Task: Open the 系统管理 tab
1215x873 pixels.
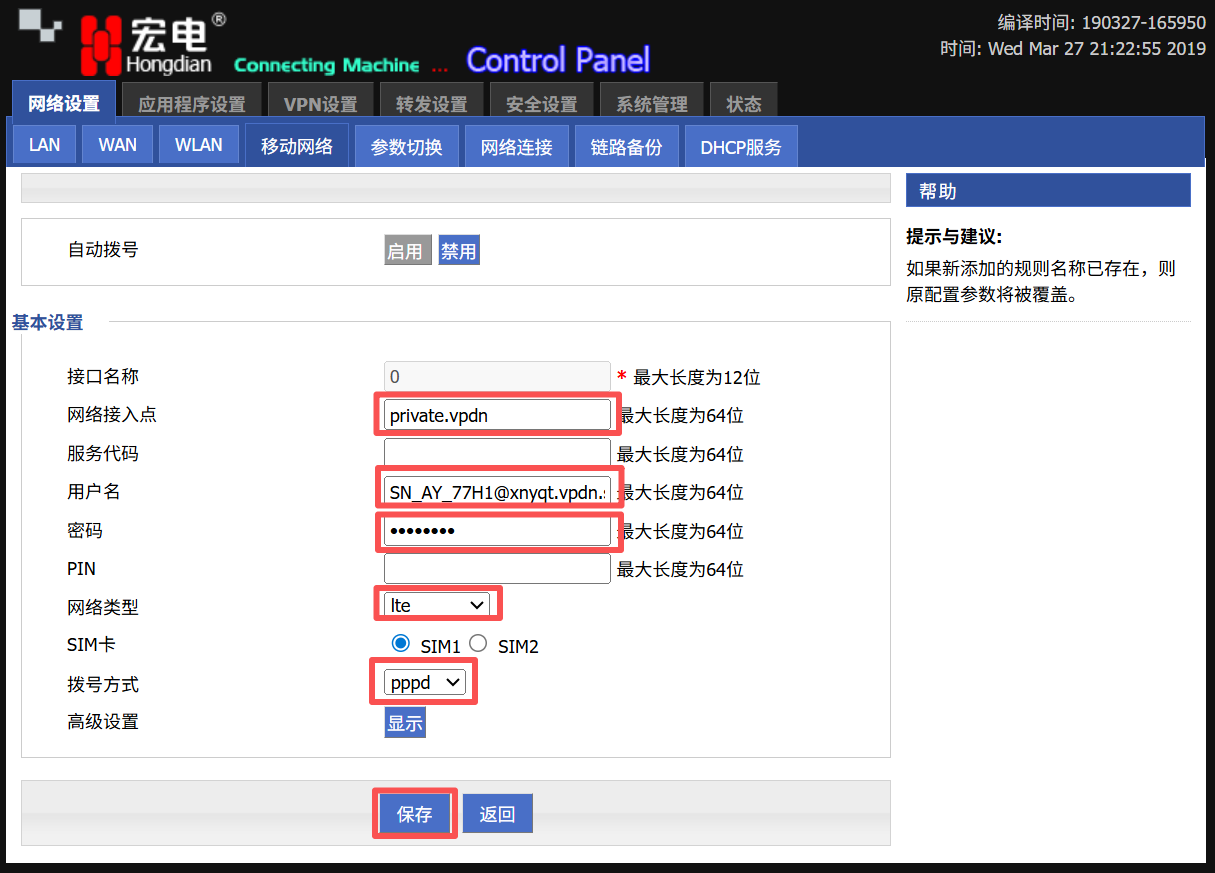Action: (x=651, y=104)
